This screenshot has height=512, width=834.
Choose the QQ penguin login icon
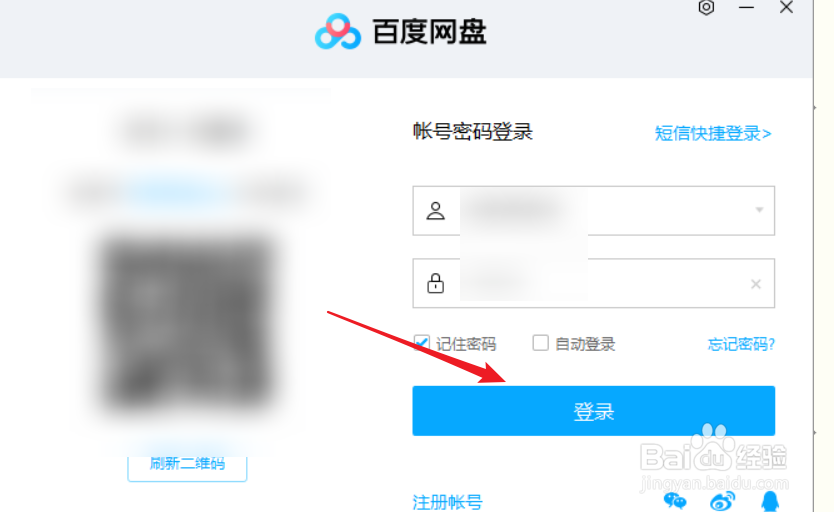(x=770, y=501)
